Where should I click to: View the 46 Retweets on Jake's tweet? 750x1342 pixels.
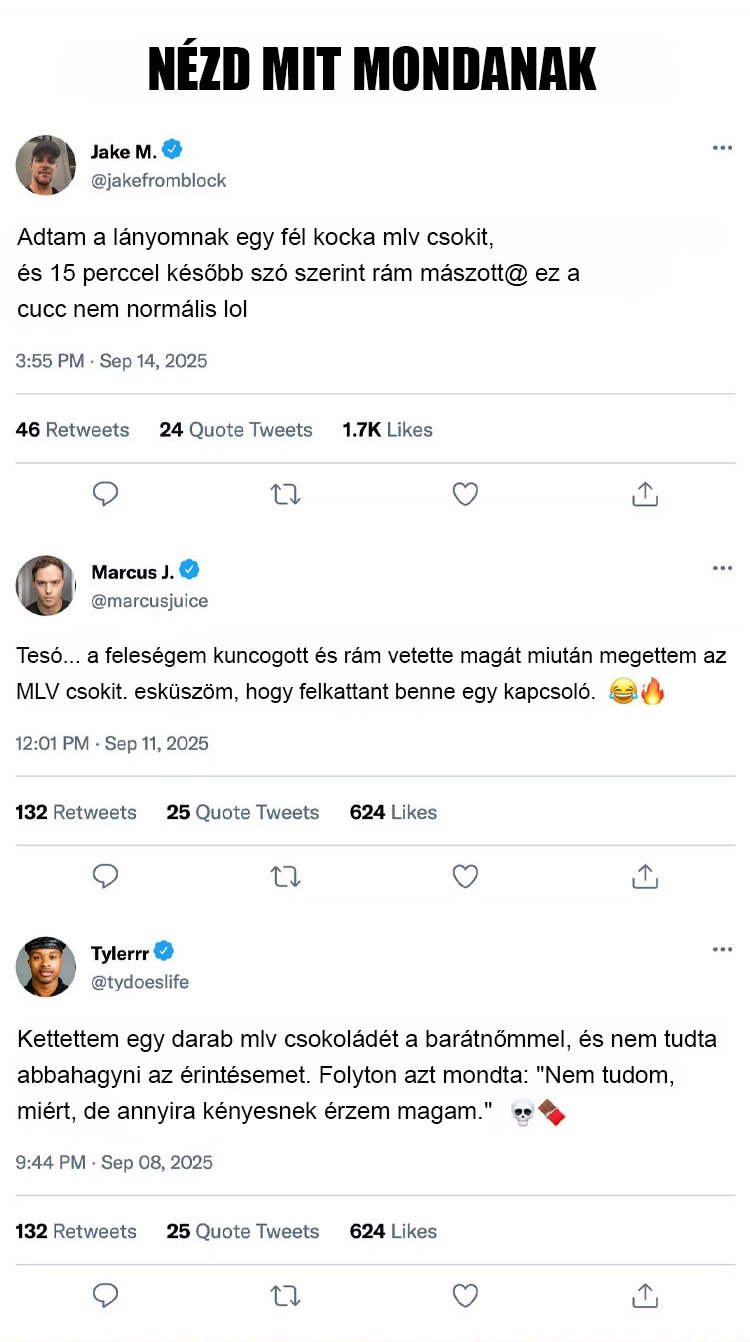(72, 430)
